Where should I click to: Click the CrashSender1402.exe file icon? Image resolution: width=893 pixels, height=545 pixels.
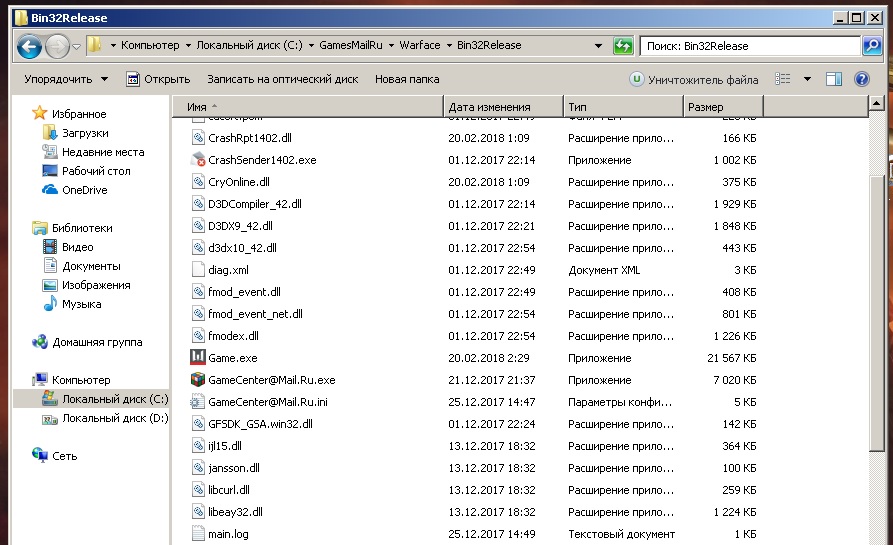coord(198,159)
